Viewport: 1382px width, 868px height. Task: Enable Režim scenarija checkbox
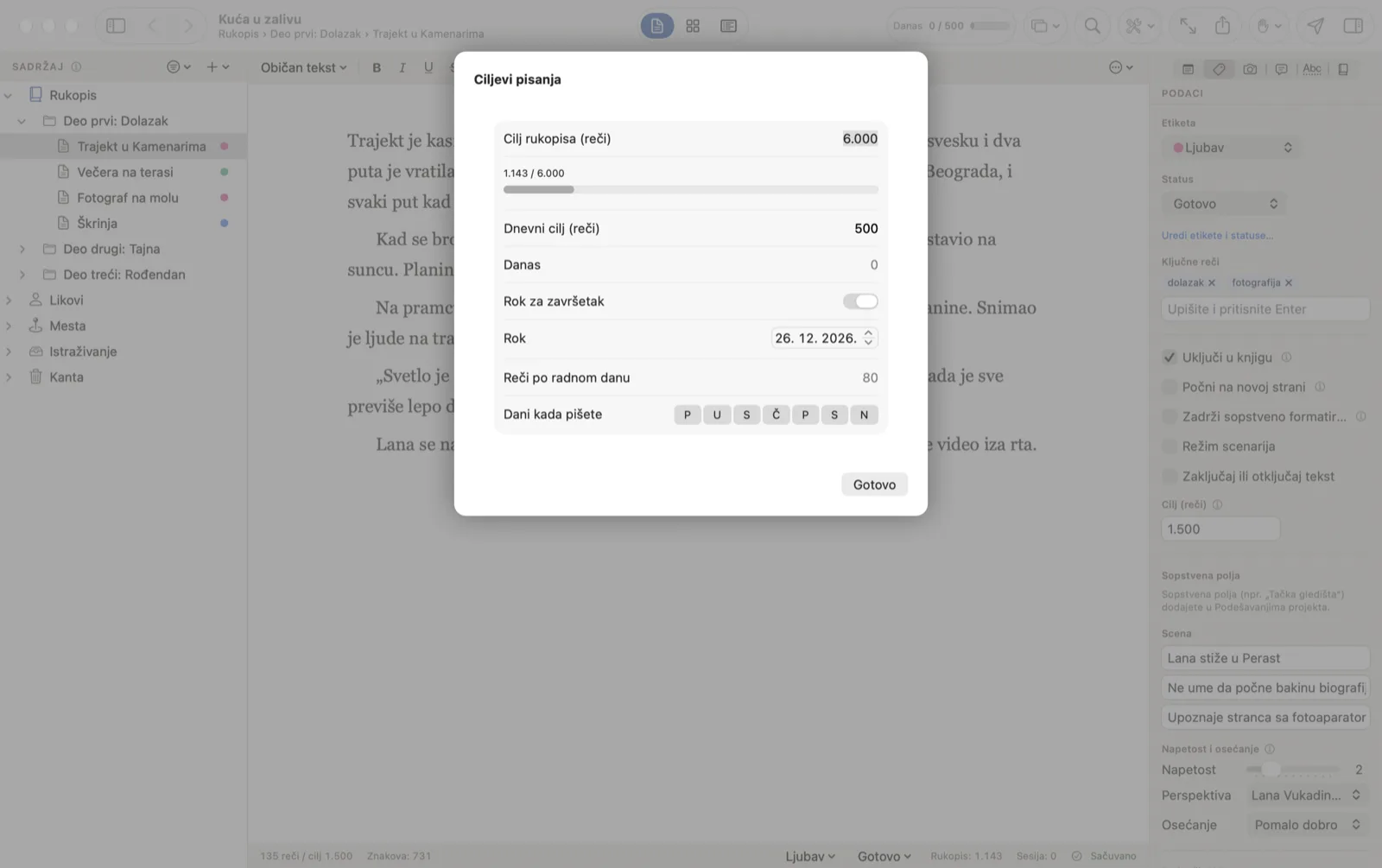click(x=1170, y=447)
